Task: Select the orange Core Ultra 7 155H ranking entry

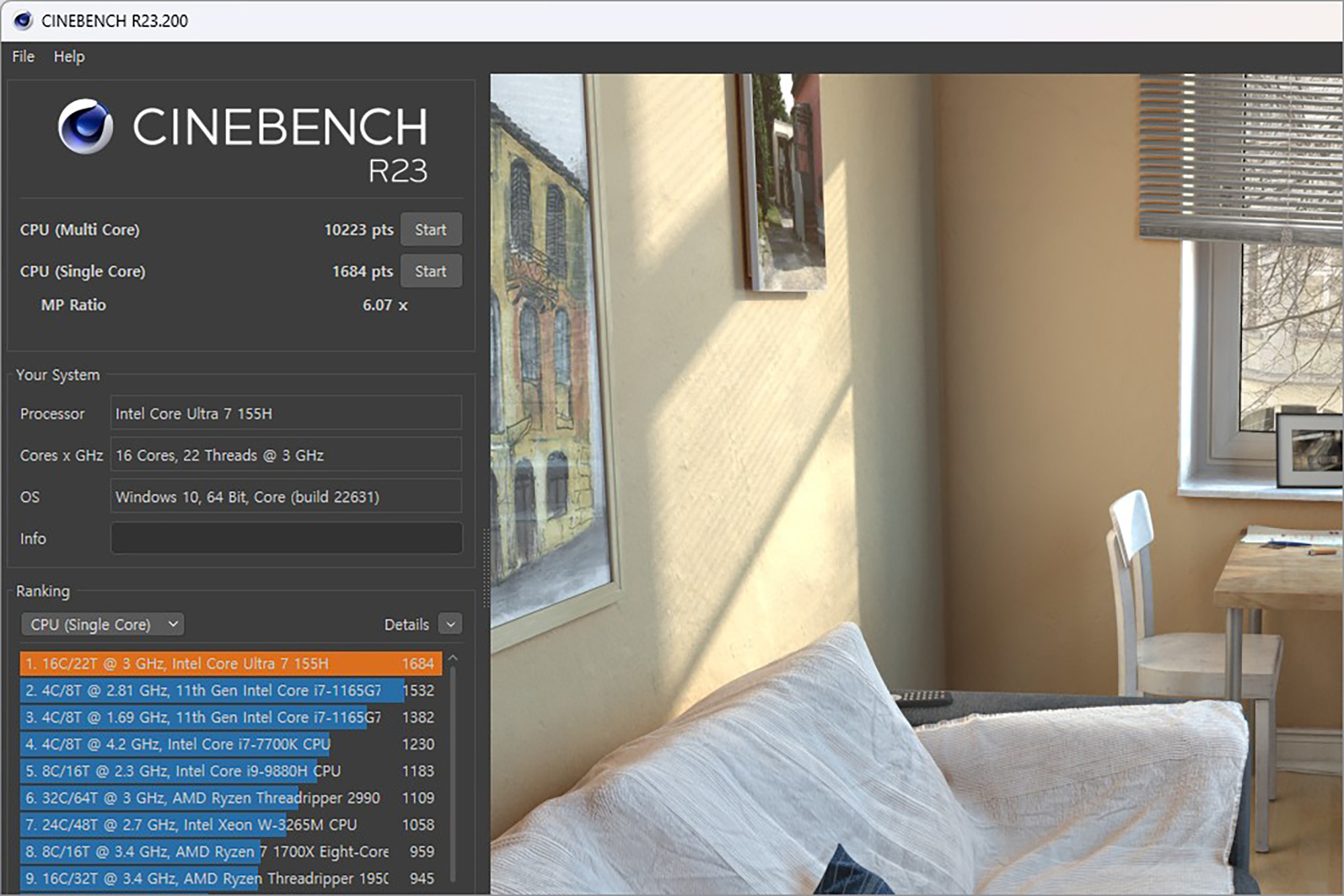Action: 230,664
